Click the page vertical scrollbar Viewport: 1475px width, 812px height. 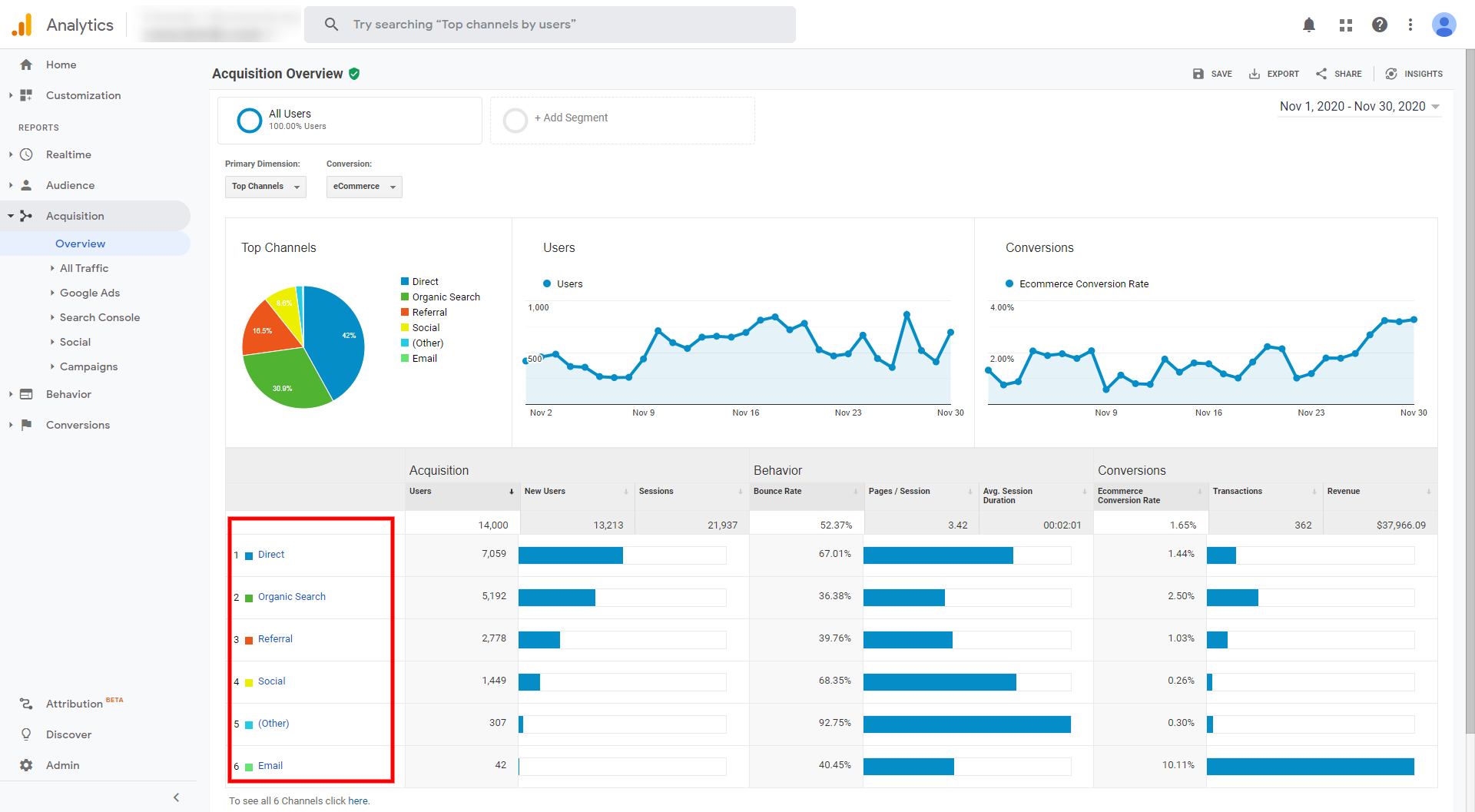click(x=1470, y=392)
